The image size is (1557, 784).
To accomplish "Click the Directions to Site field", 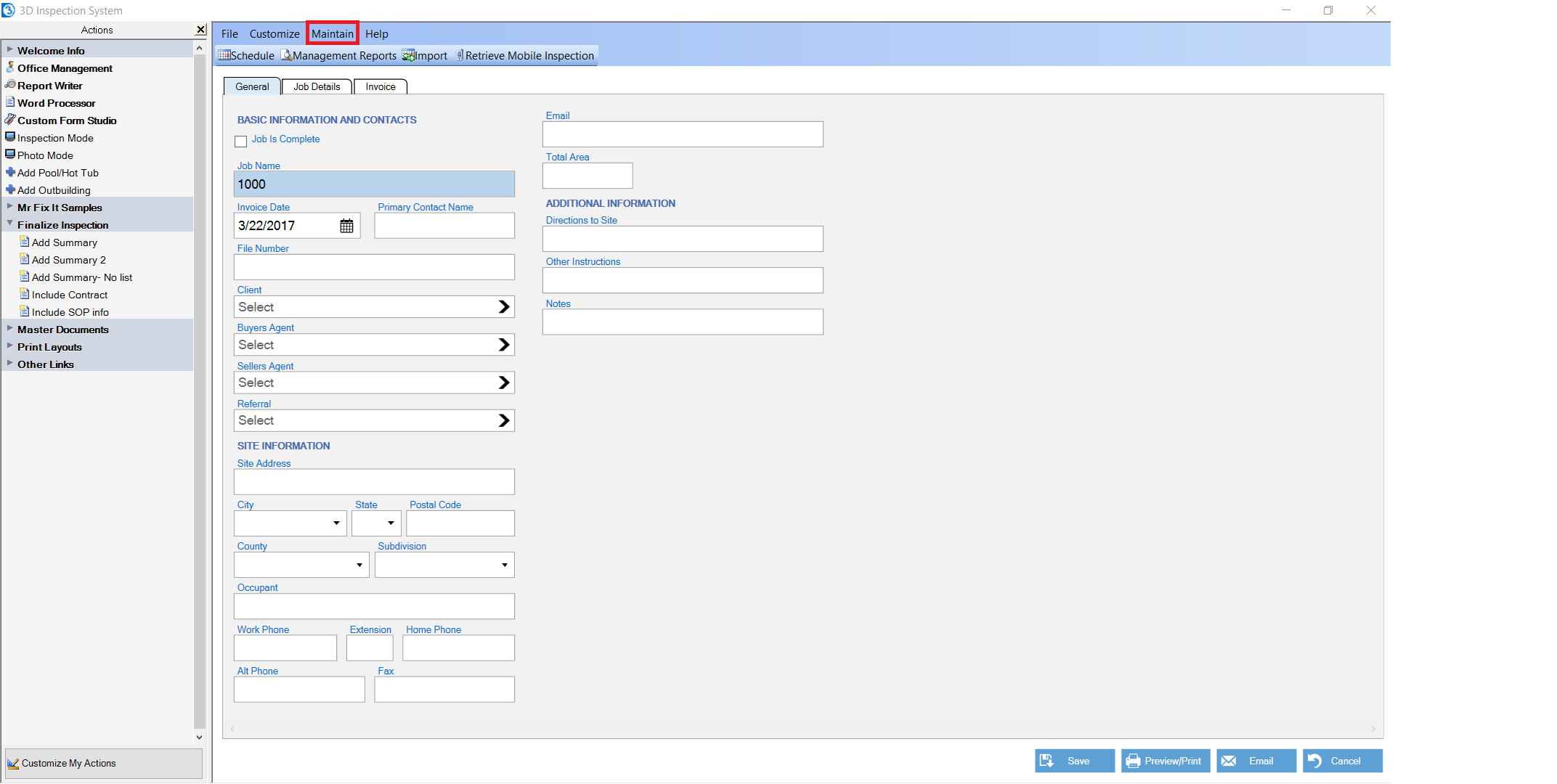I will point(683,239).
